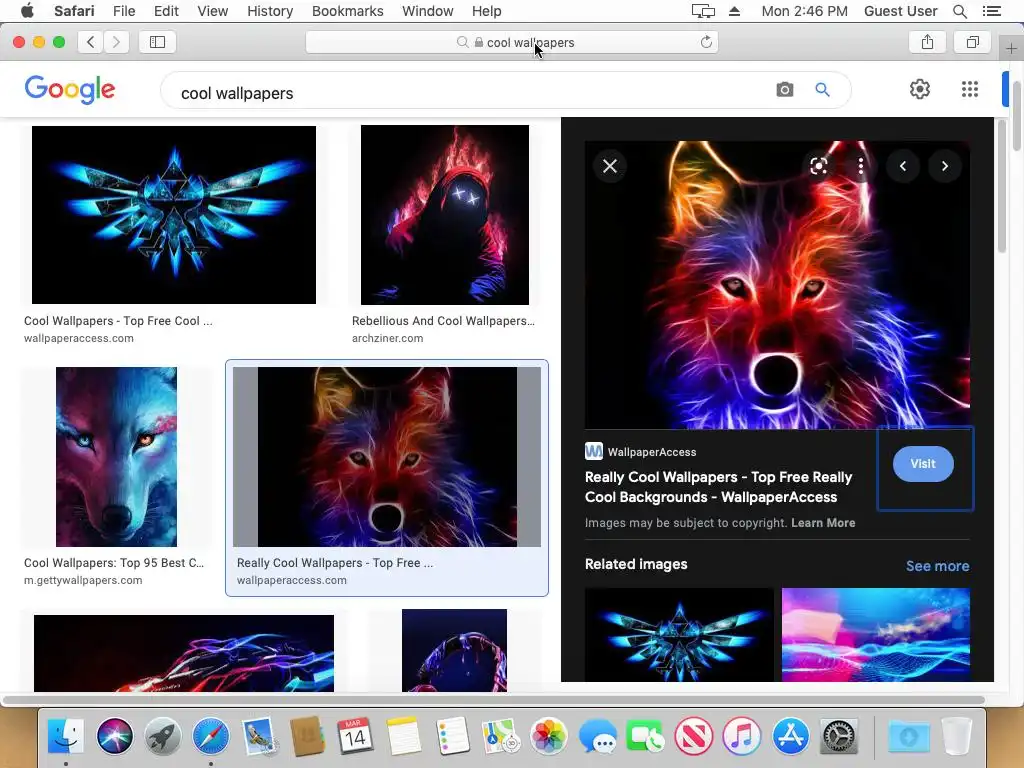The image size is (1024, 768).
Task: Click the Learn More copyright link
Action: click(823, 522)
